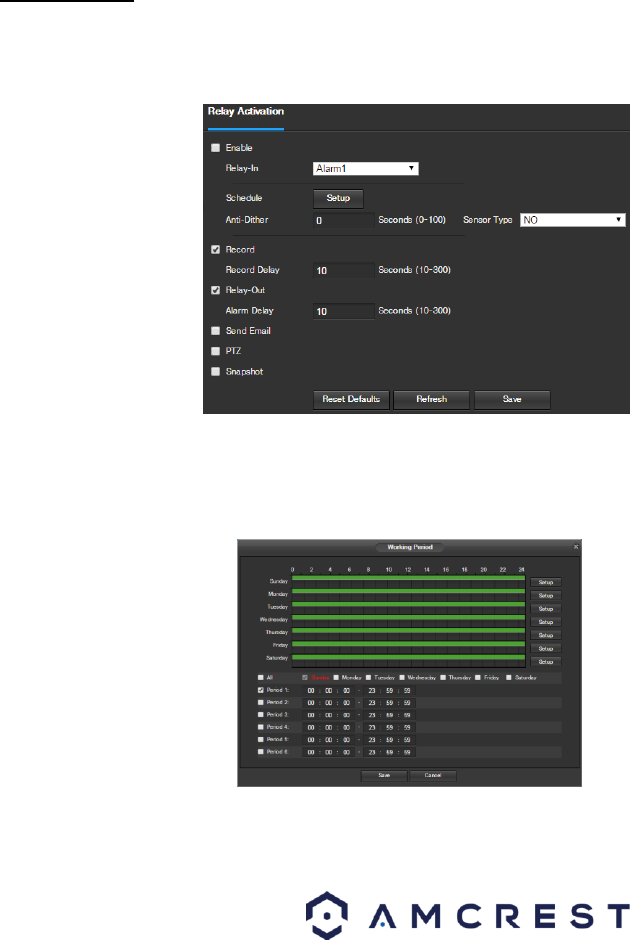This screenshot has height=940, width=630.
Task: Click the Refresh button
Action: 432,399
